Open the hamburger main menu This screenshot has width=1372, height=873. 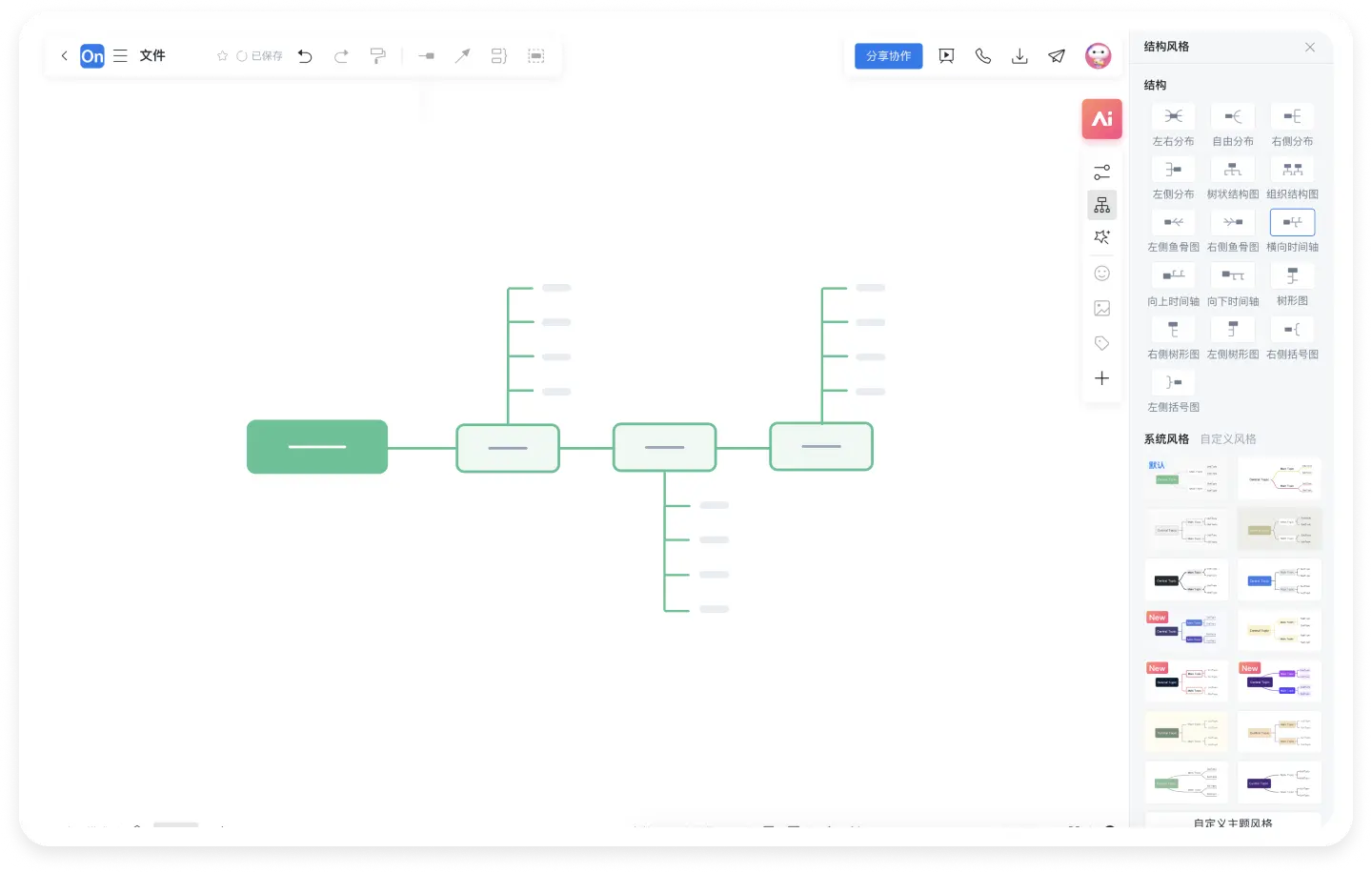tap(120, 56)
